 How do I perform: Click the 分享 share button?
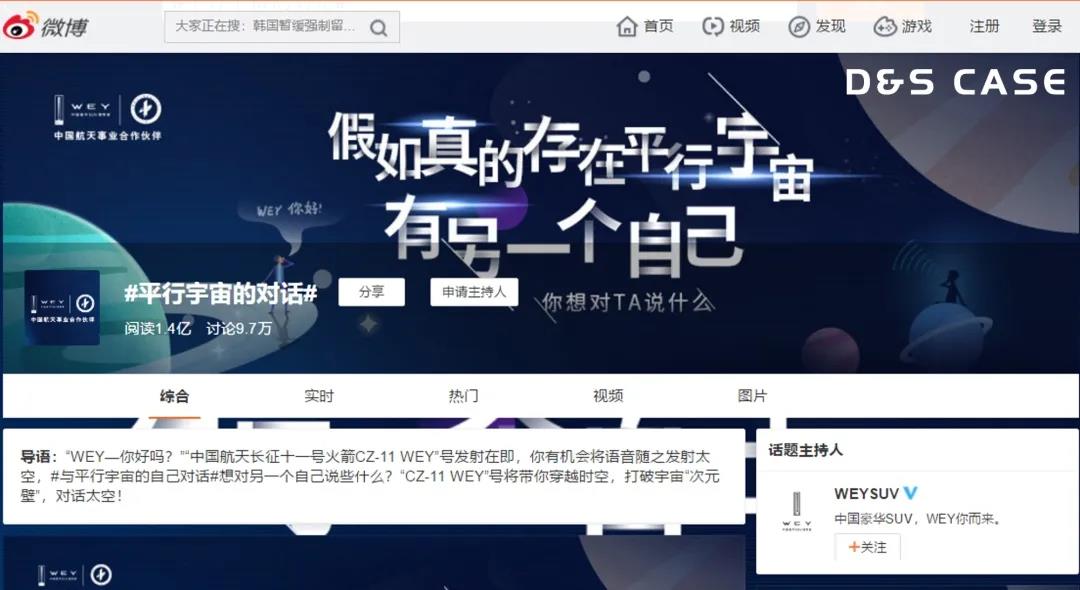(x=370, y=293)
